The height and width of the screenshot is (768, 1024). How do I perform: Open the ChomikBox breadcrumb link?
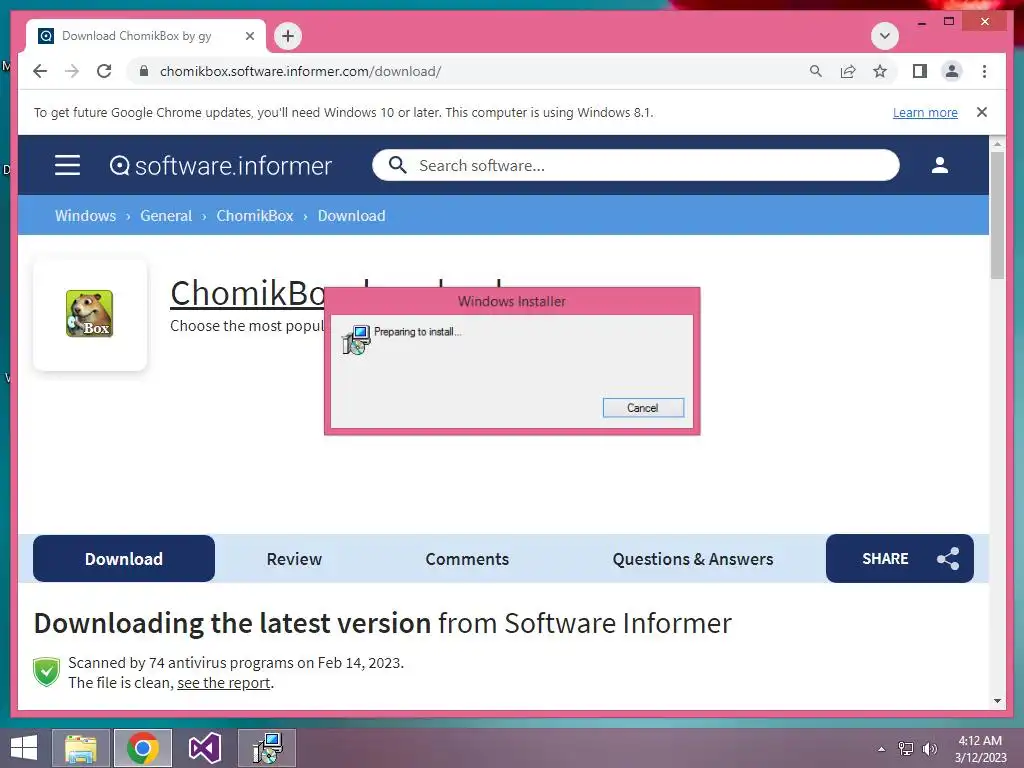(x=255, y=216)
